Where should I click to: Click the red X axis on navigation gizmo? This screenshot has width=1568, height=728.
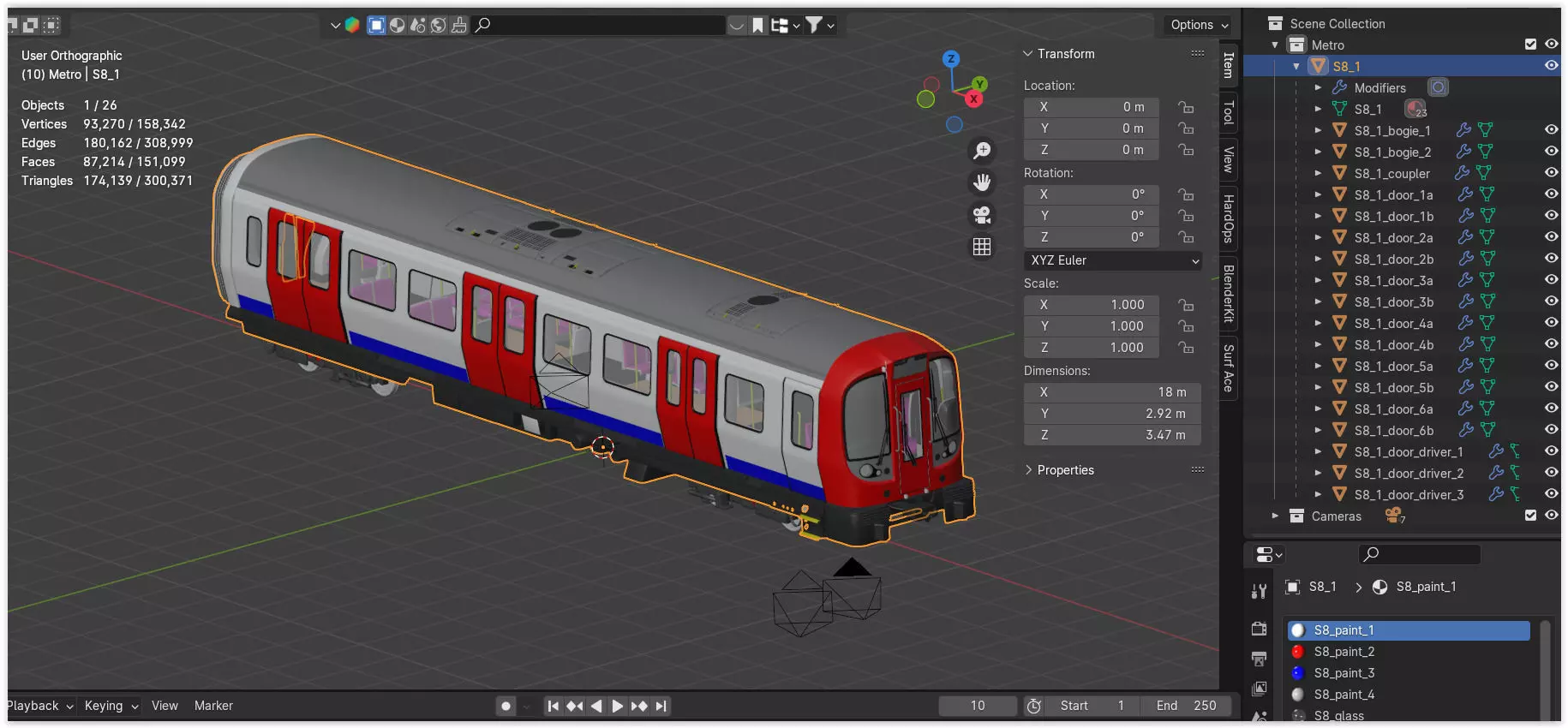[x=974, y=98]
